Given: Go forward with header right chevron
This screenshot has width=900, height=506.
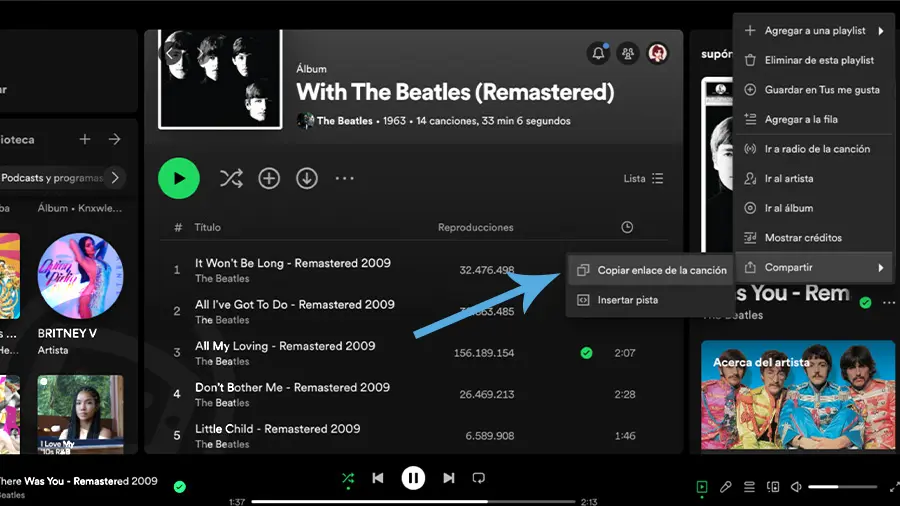Looking at the screenshot, I should [x=200, y=53].
